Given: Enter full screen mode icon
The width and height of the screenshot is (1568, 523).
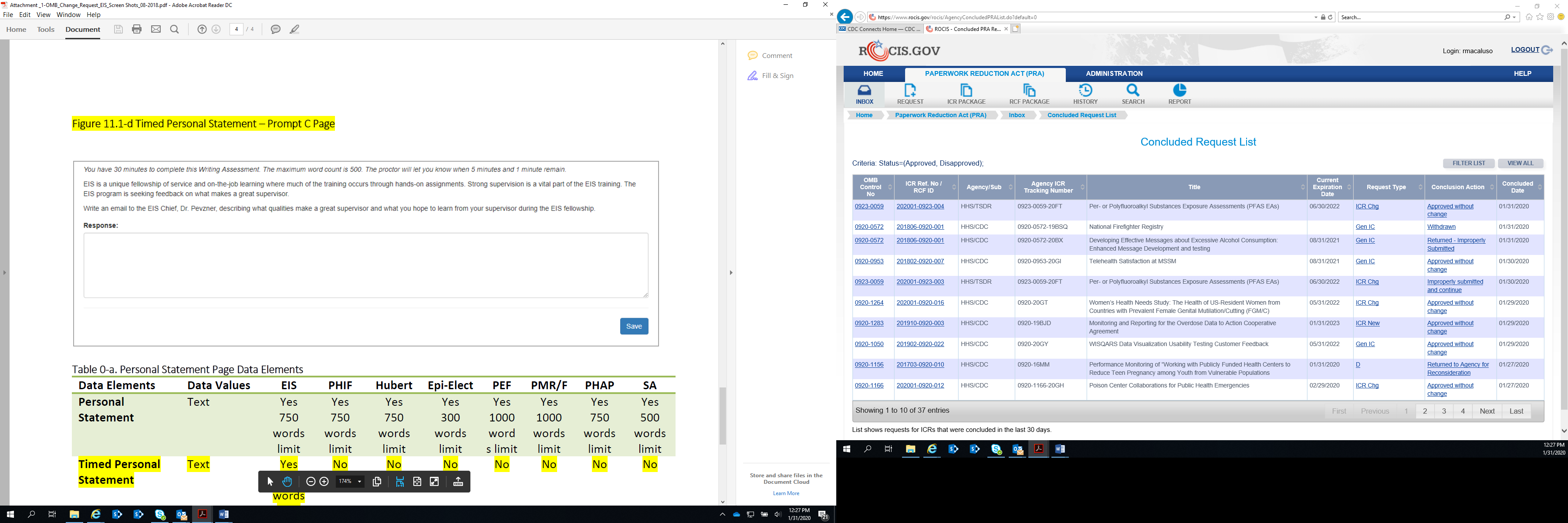Looking at the screenshot, I should click(435, 482).
